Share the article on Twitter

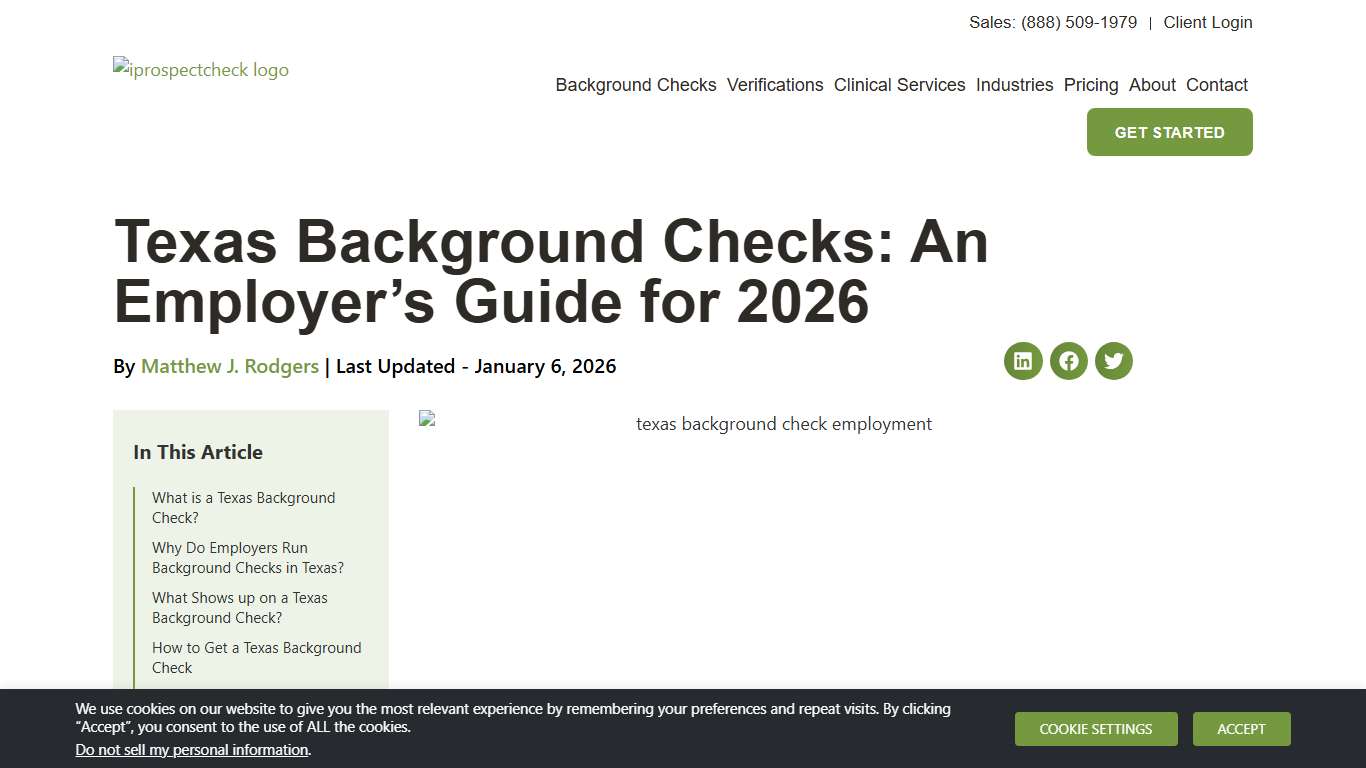pos(1113,361)
